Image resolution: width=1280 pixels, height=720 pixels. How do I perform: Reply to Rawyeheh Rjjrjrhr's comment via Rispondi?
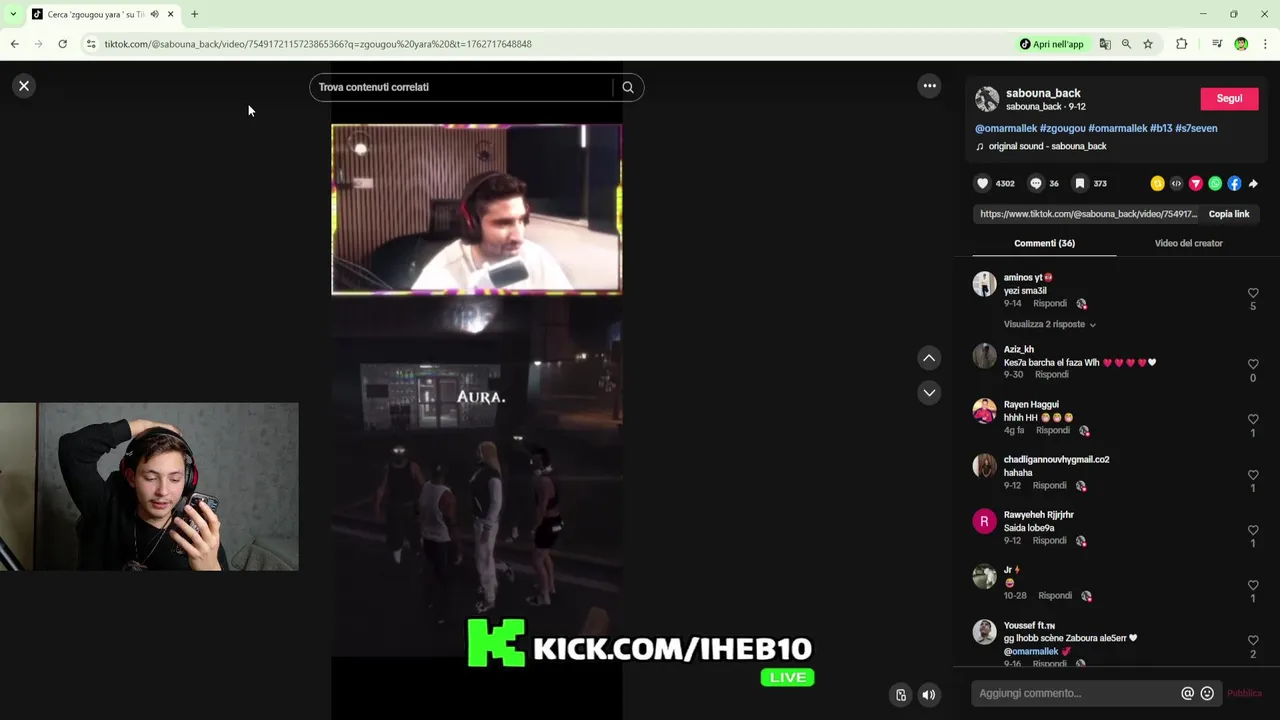pyautogui.click(x=1049, y=540)
